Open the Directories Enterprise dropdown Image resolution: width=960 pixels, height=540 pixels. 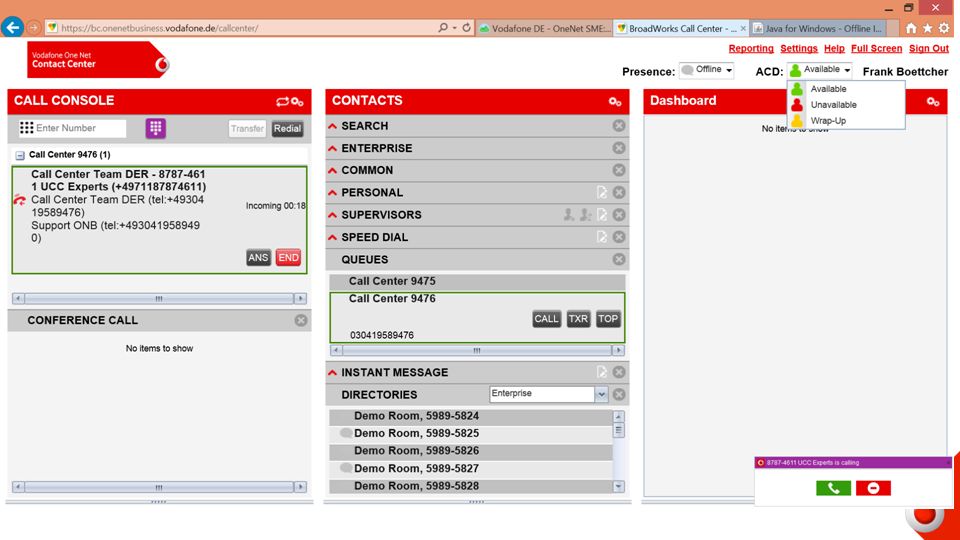tap(549, 394)
